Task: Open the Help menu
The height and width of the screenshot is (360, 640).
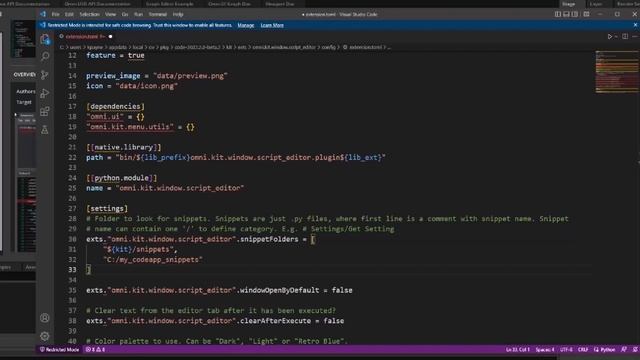Action: (x=178, y=14)
